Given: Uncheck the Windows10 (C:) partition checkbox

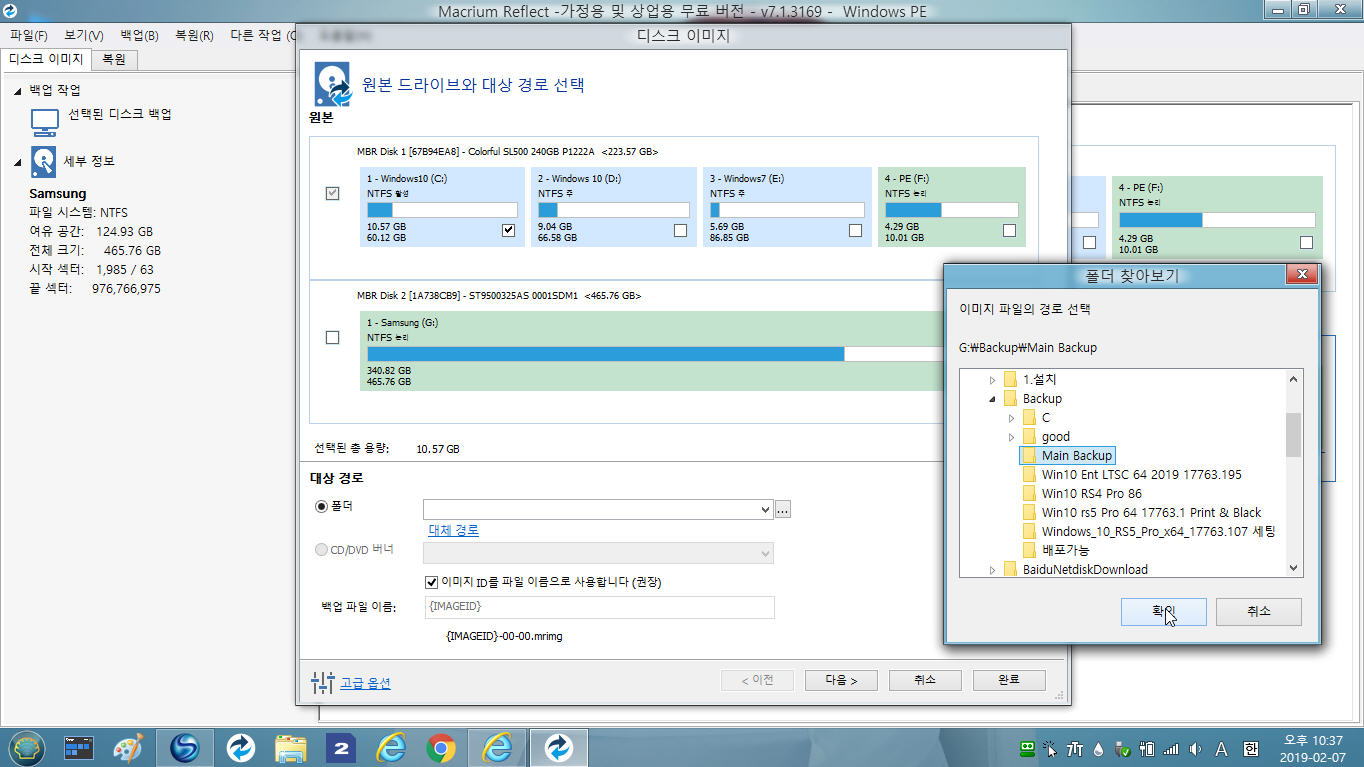Looking at the screenshot, I should [x=509, y=230].
